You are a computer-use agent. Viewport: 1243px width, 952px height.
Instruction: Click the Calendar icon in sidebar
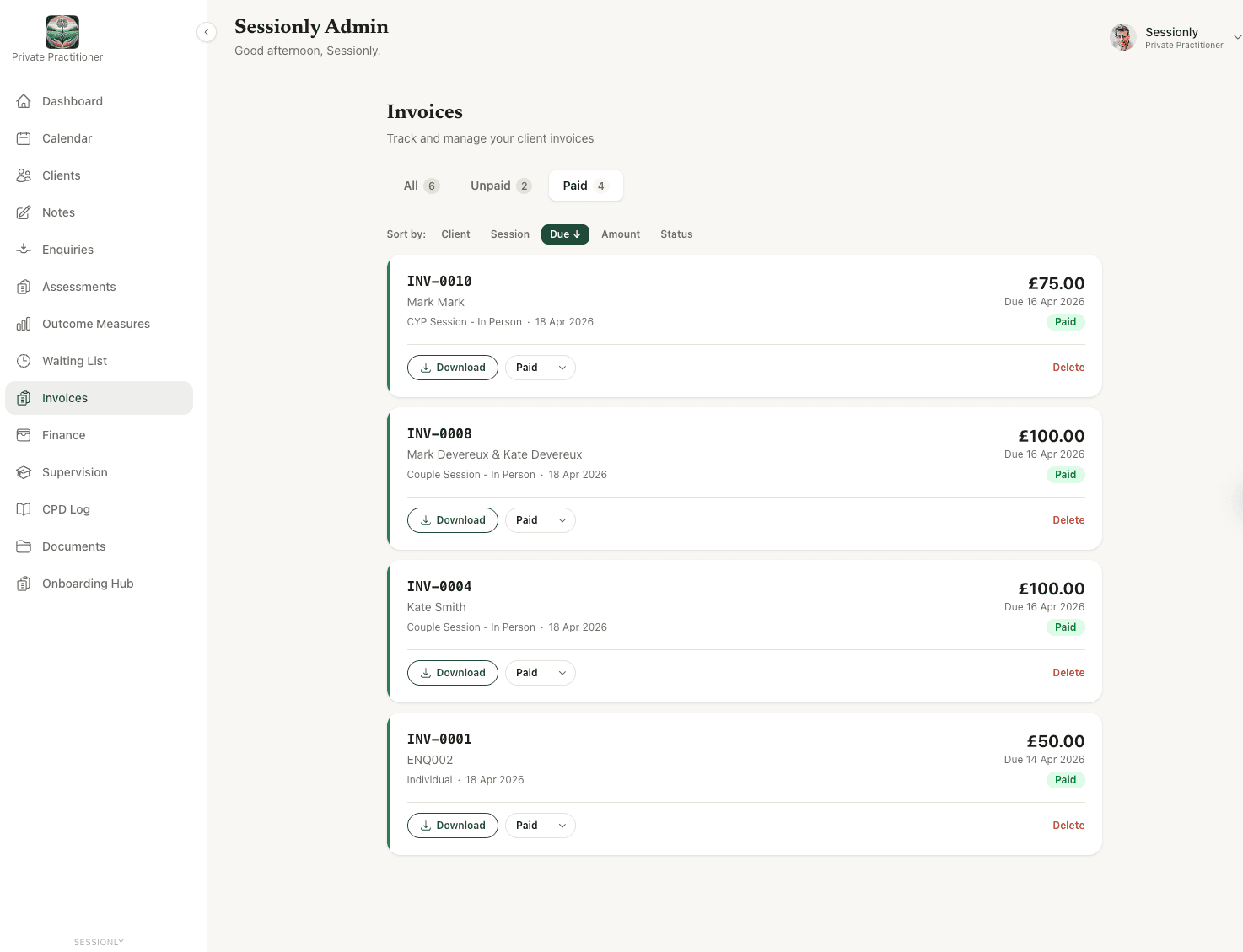click(24, 138)
